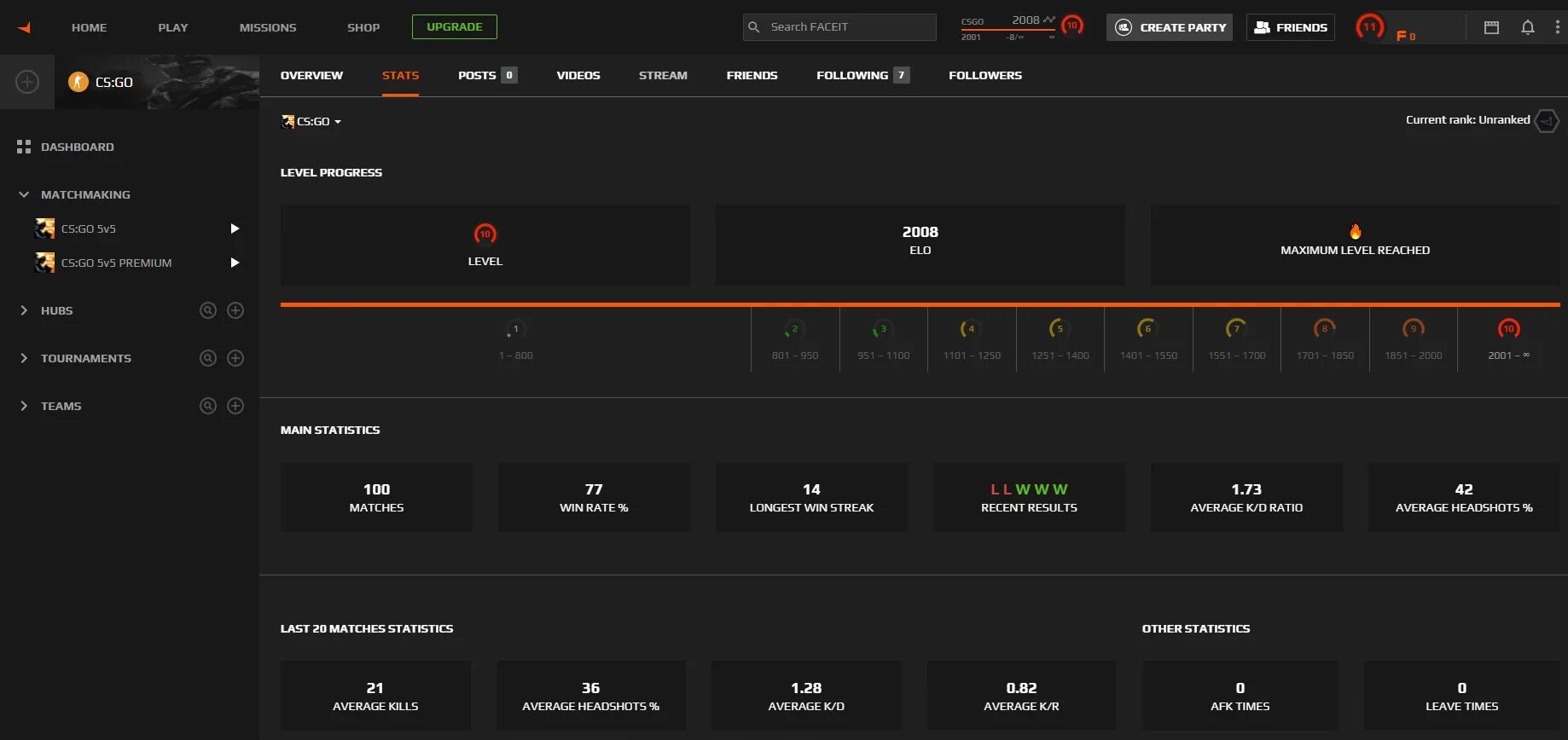
Task: Open the F points balance
Action: 1406,36
